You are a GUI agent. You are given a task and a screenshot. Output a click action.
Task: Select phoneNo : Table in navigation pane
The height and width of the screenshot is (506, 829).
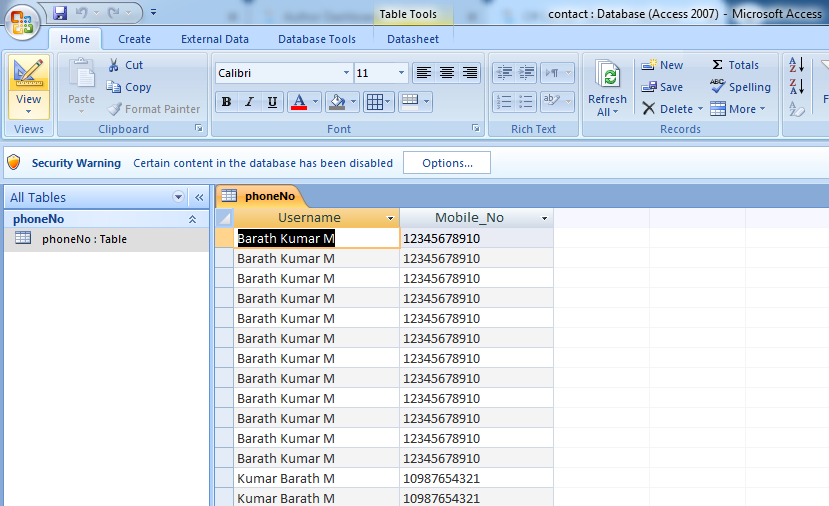(x=84, y=239)
